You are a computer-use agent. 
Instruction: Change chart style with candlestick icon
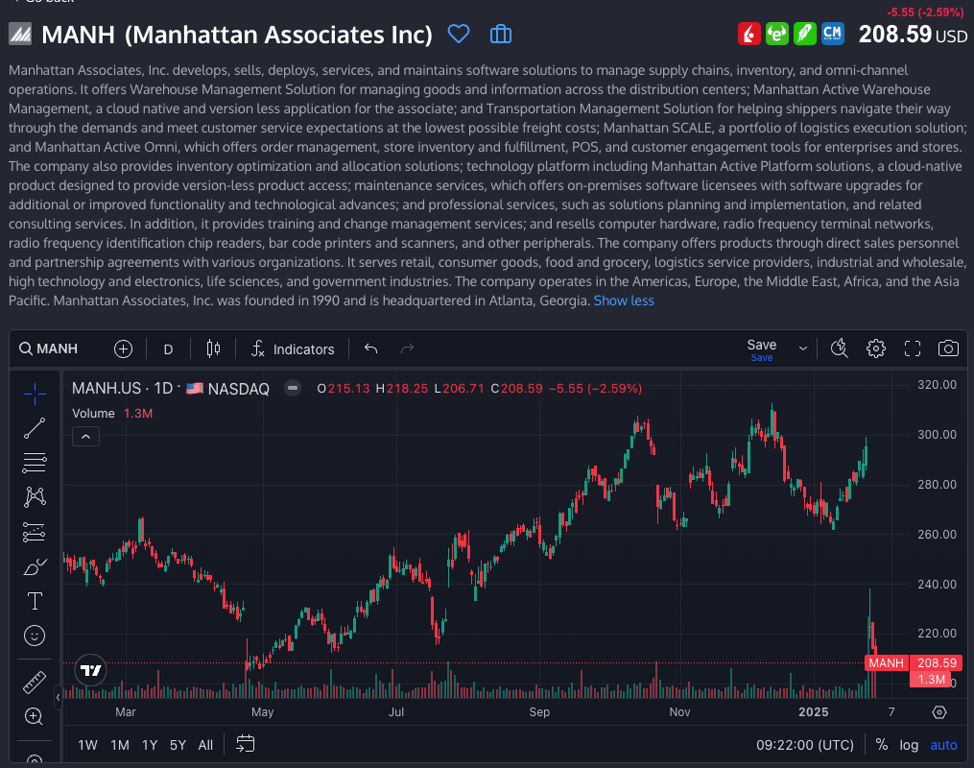(213, 349)
